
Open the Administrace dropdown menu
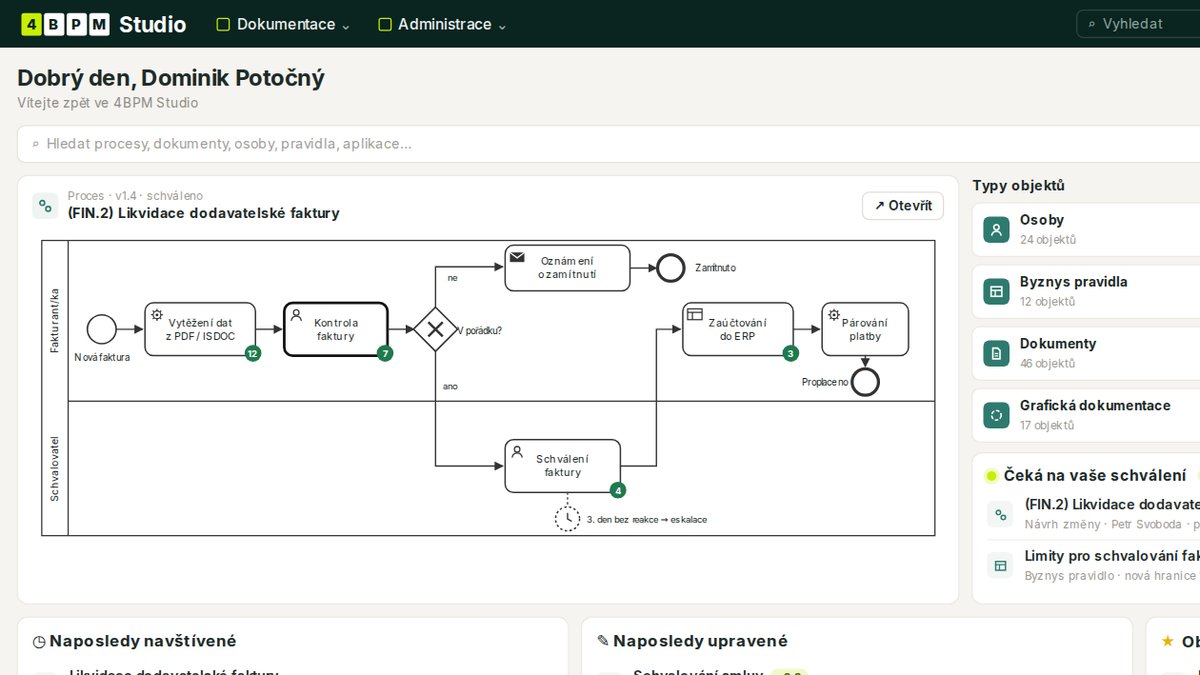click(443, 24)
